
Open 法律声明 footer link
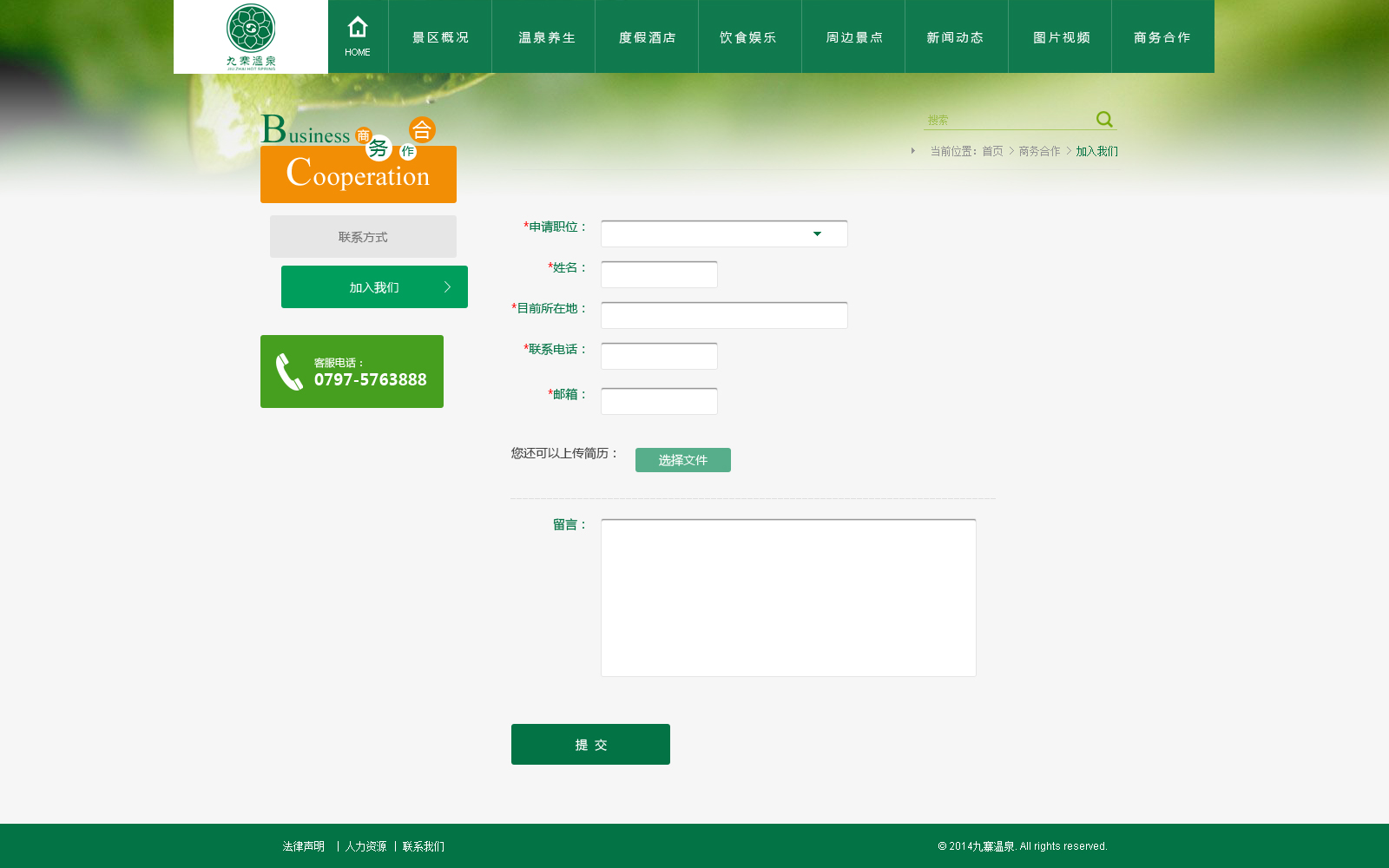[x=304, y=846]
